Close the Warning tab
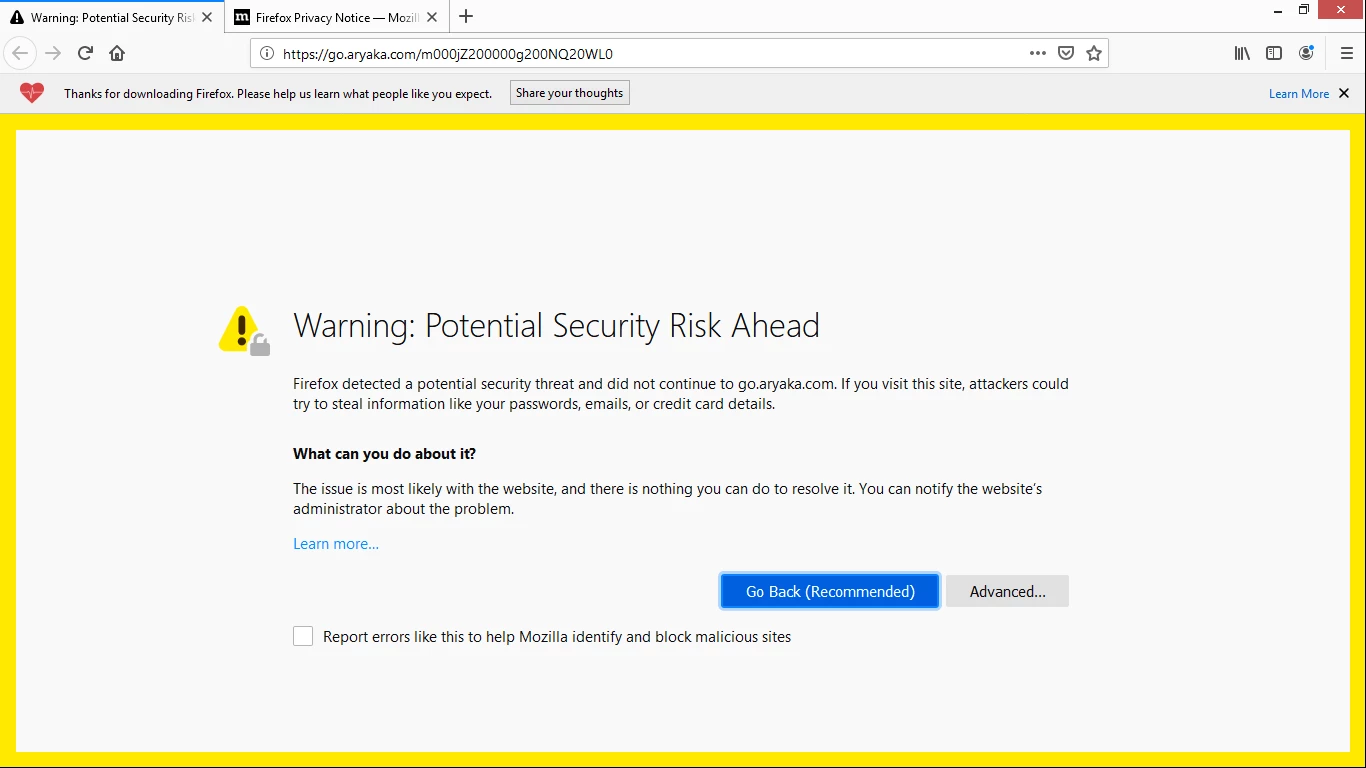The height and width of the screenshot is (768, 1366). pos(207,17)
